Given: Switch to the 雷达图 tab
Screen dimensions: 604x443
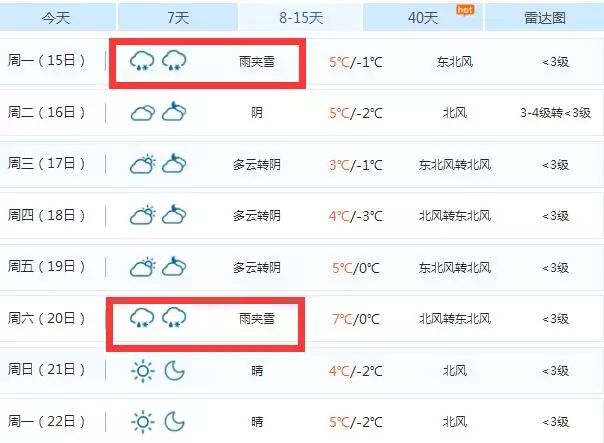Looking at the screenshot, I should [x=545, y=17].
